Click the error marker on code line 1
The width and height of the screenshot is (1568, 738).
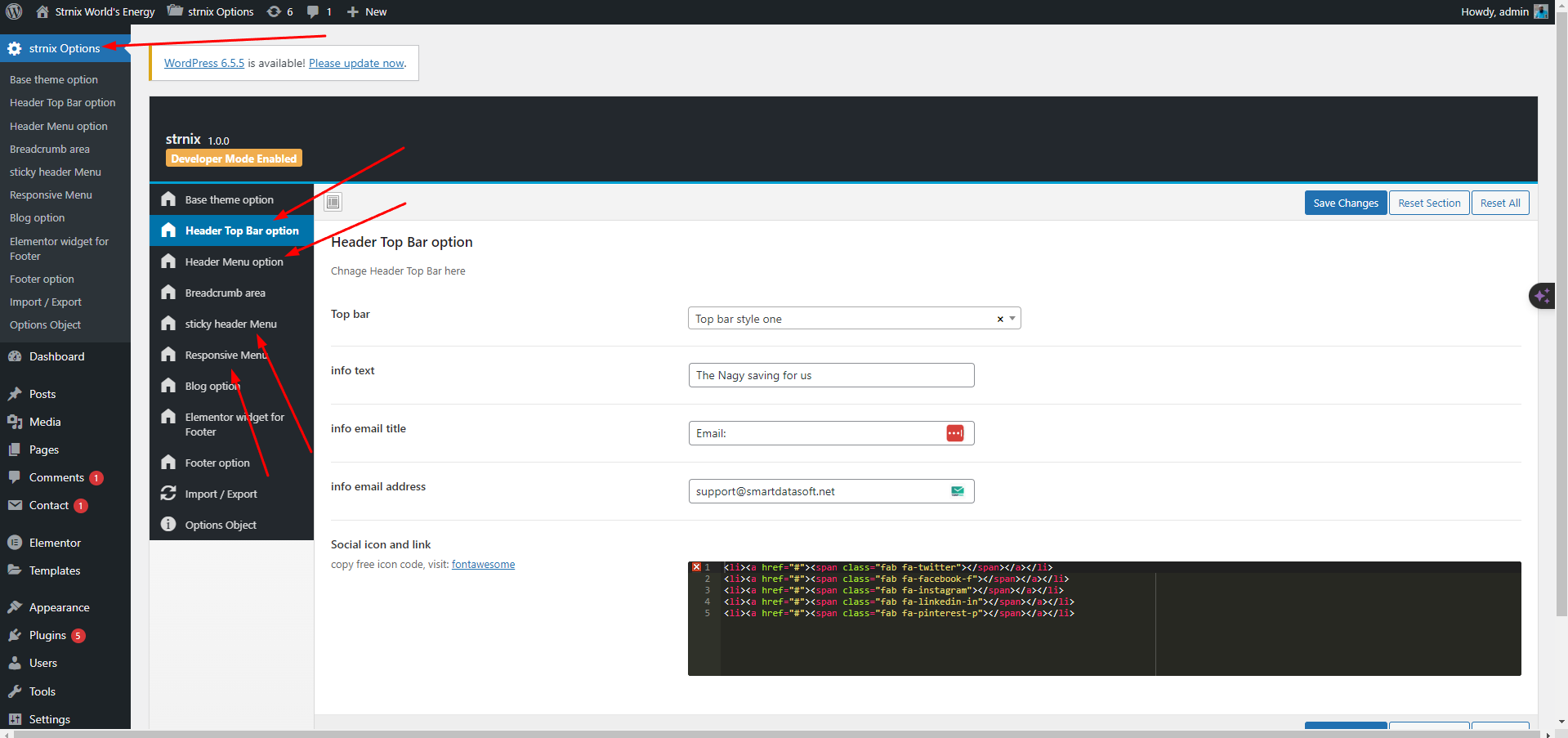tap(696, 567)
